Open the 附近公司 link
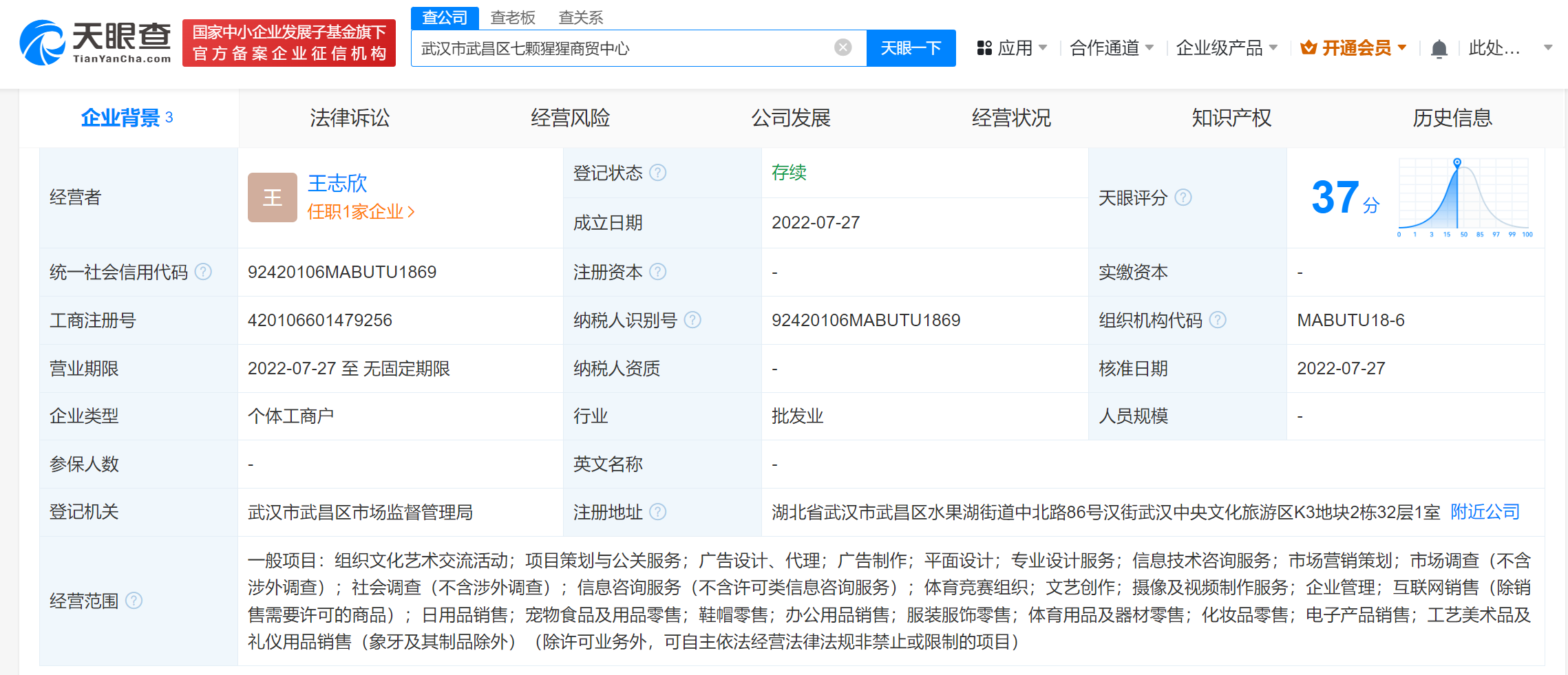This screenshot has width=1568, height=675. coord(1484,512)
